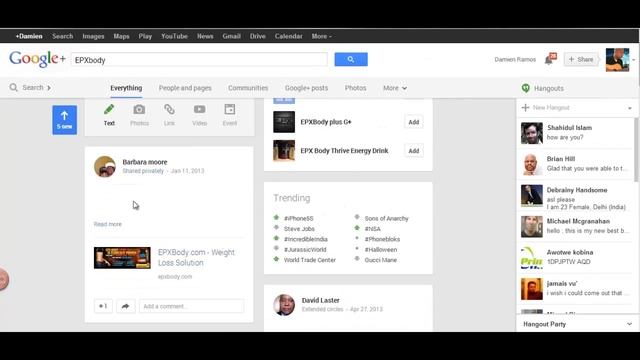
Task: Click the EPXBody plus G+ page thumbnail
Action: pyautogui.click(x=284, y=122)
